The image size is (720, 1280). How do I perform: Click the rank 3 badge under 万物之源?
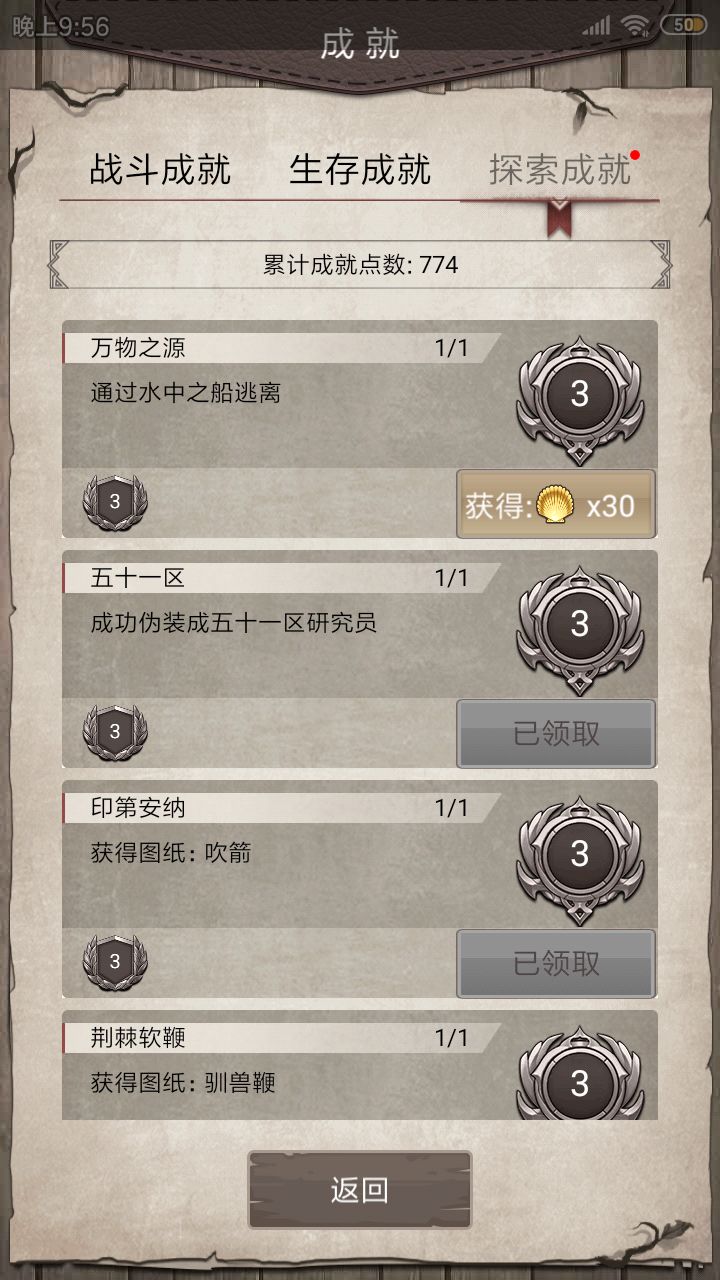tap(114, 503)
